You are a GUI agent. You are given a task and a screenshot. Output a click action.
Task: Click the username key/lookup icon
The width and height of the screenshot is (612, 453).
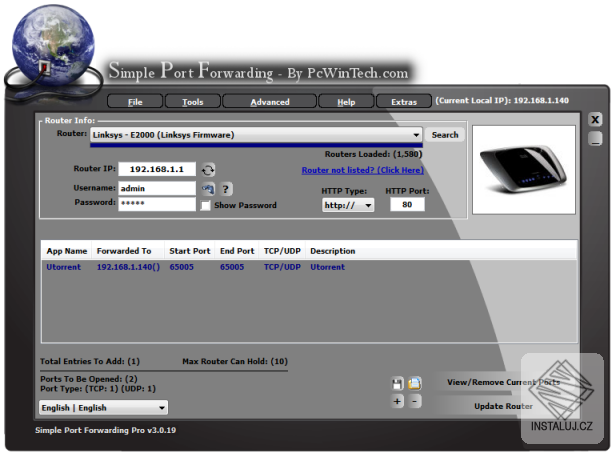coord(208,189)
